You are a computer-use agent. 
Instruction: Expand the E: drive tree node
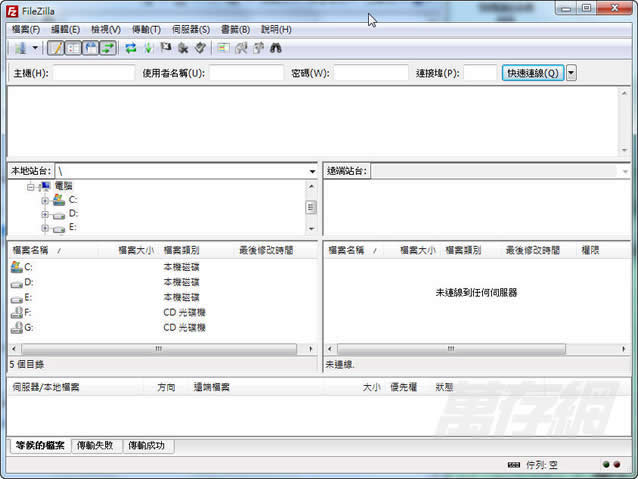coord(45,228)
